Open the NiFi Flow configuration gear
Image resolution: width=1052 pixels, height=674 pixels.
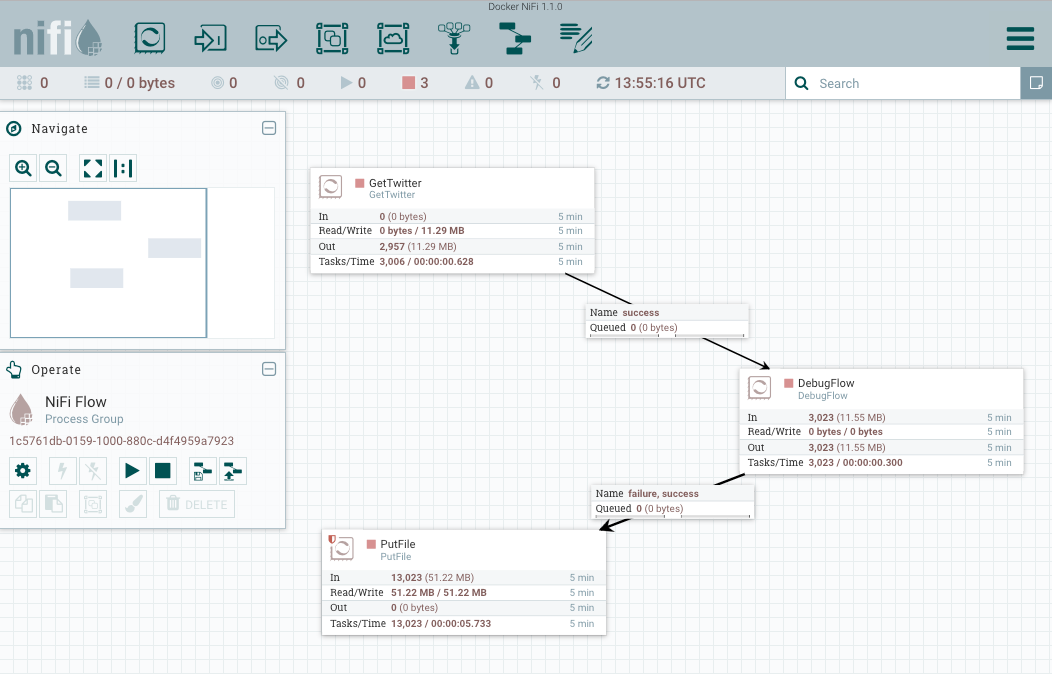click(23, 470)
